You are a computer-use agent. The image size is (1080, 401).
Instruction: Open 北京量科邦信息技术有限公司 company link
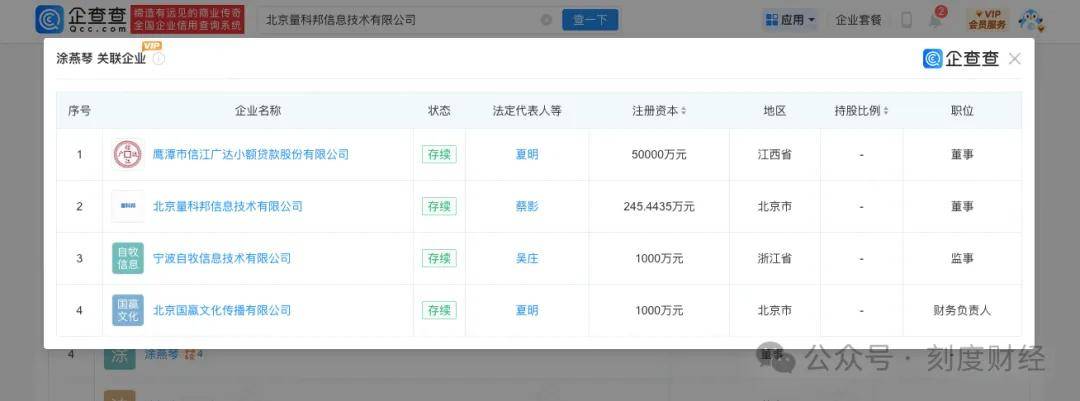[x=227, y=206]
